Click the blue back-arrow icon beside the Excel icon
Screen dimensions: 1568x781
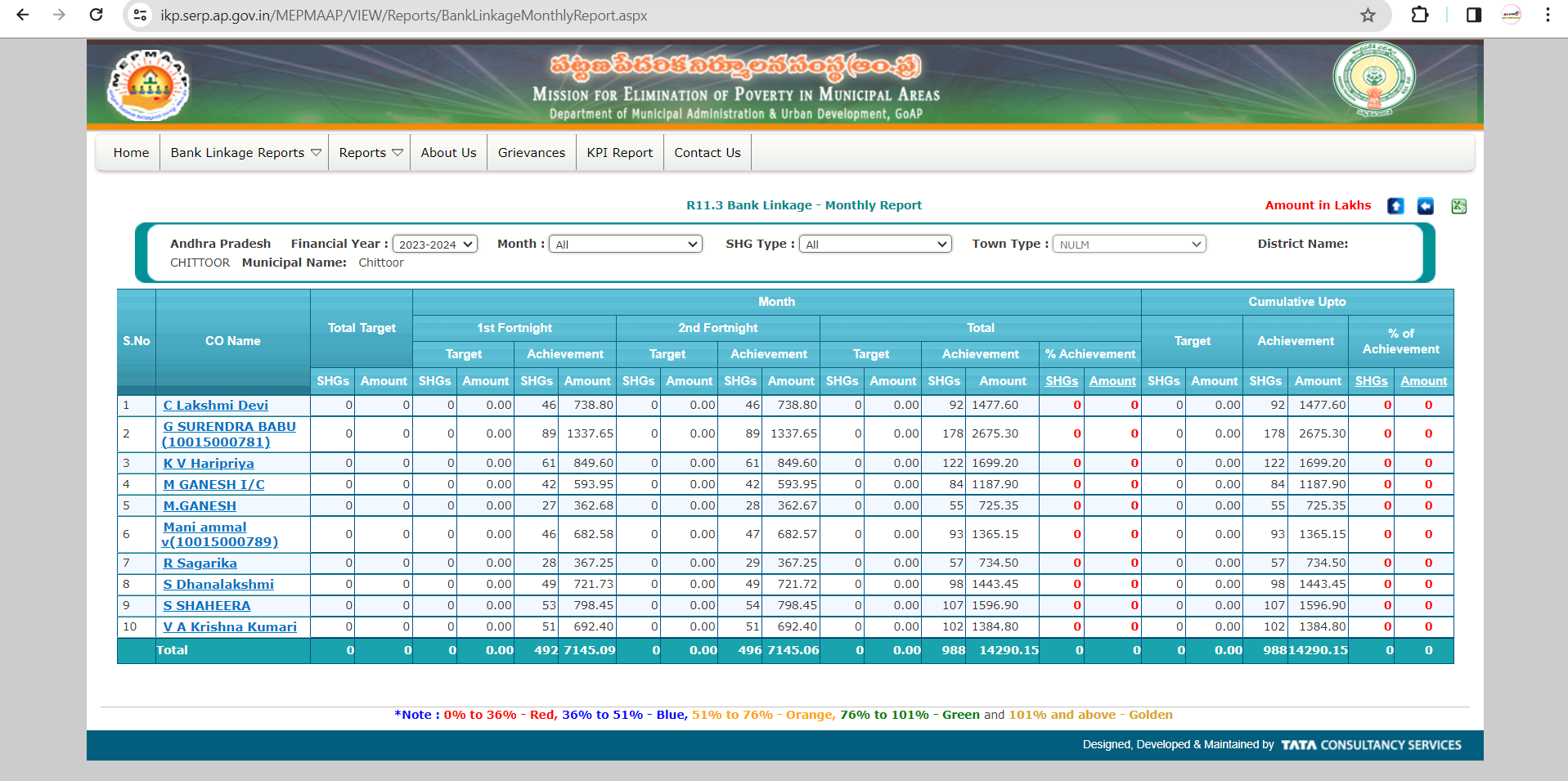coord(1426,206)
